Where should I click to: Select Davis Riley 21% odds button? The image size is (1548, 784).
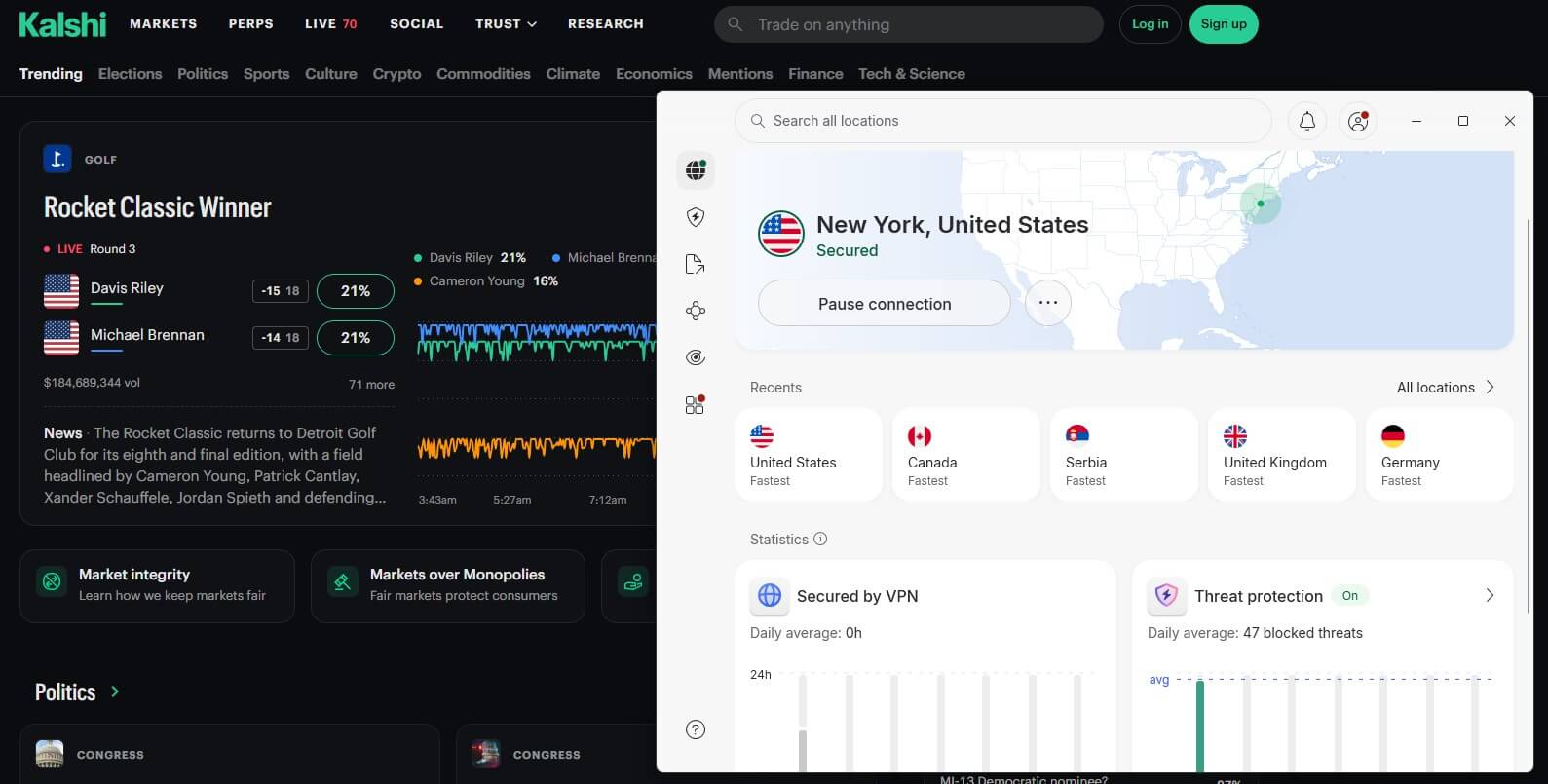[355, 291]
